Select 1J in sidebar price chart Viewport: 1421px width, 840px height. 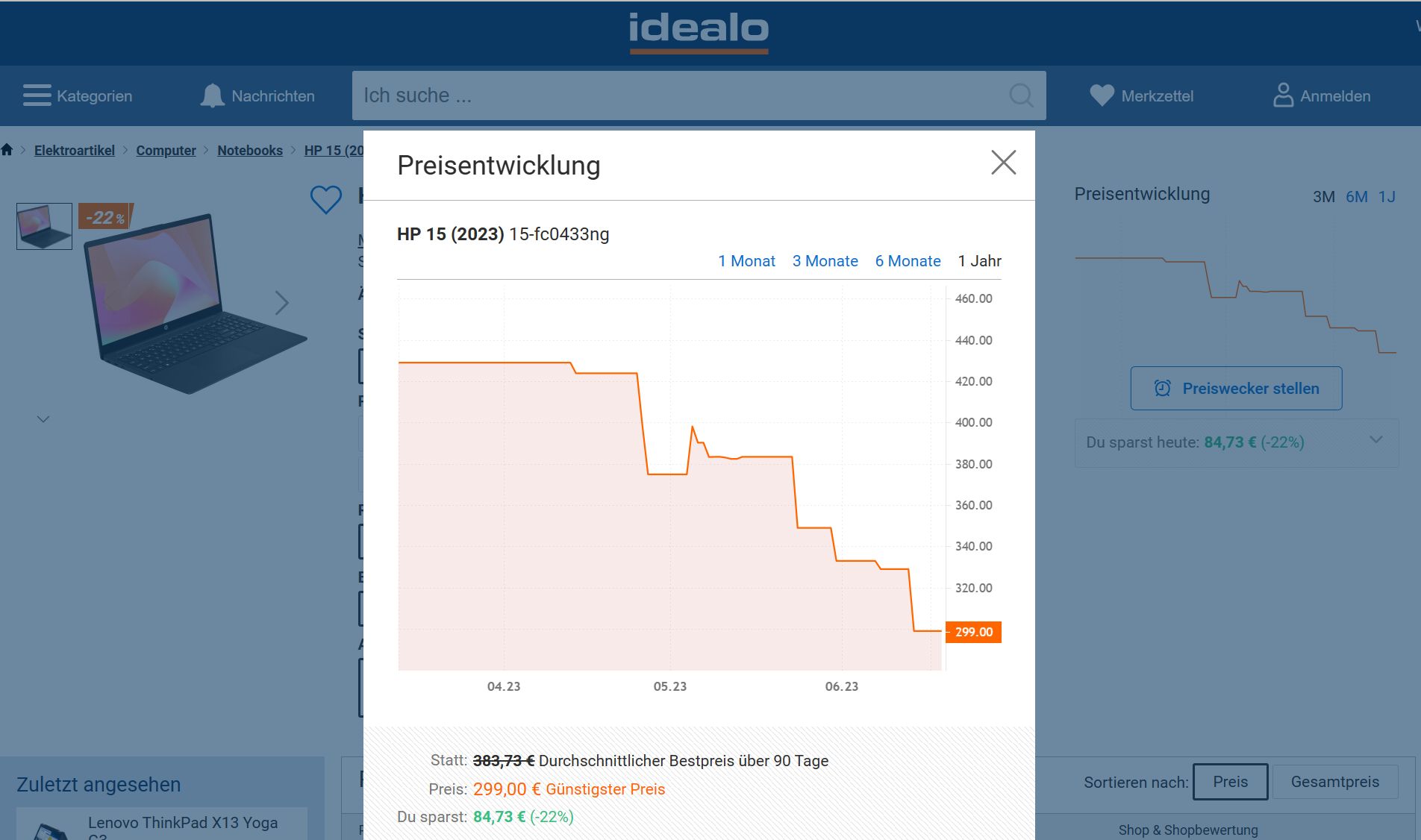click(x=1387, y=197)
